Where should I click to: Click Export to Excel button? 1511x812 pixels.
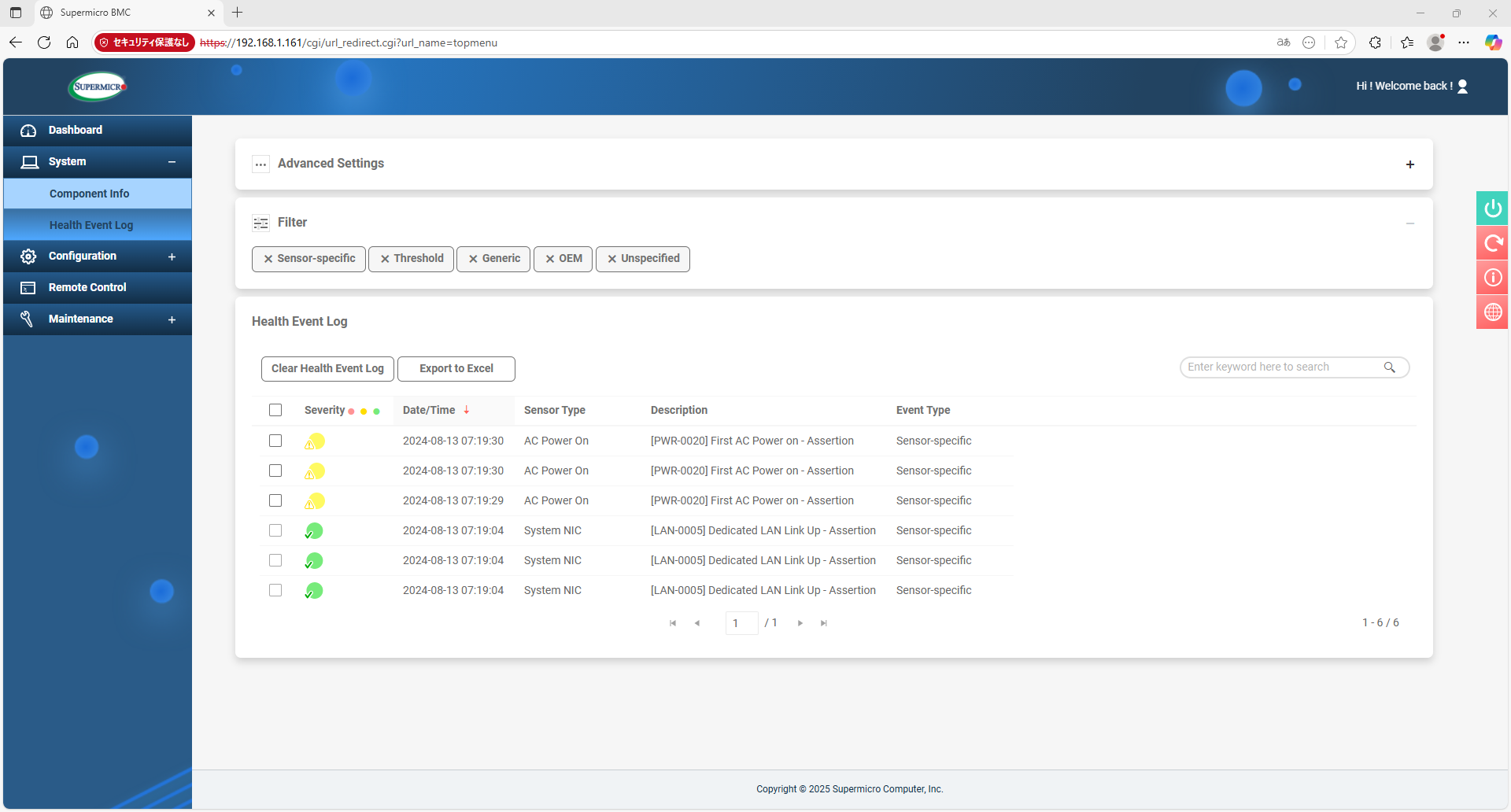456,369
